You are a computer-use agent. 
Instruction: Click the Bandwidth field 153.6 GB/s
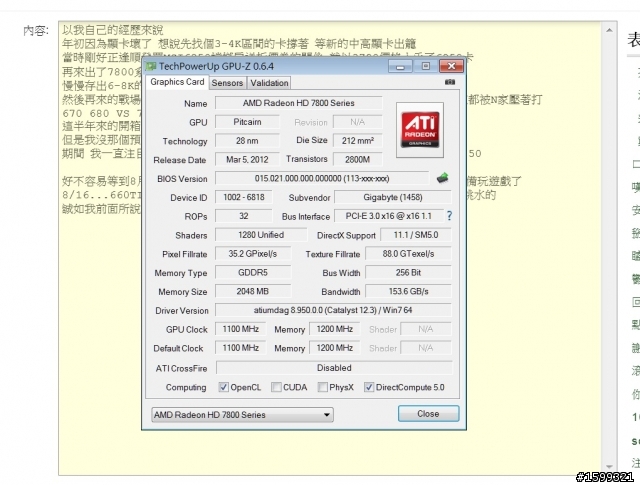[x=408, y=291]
